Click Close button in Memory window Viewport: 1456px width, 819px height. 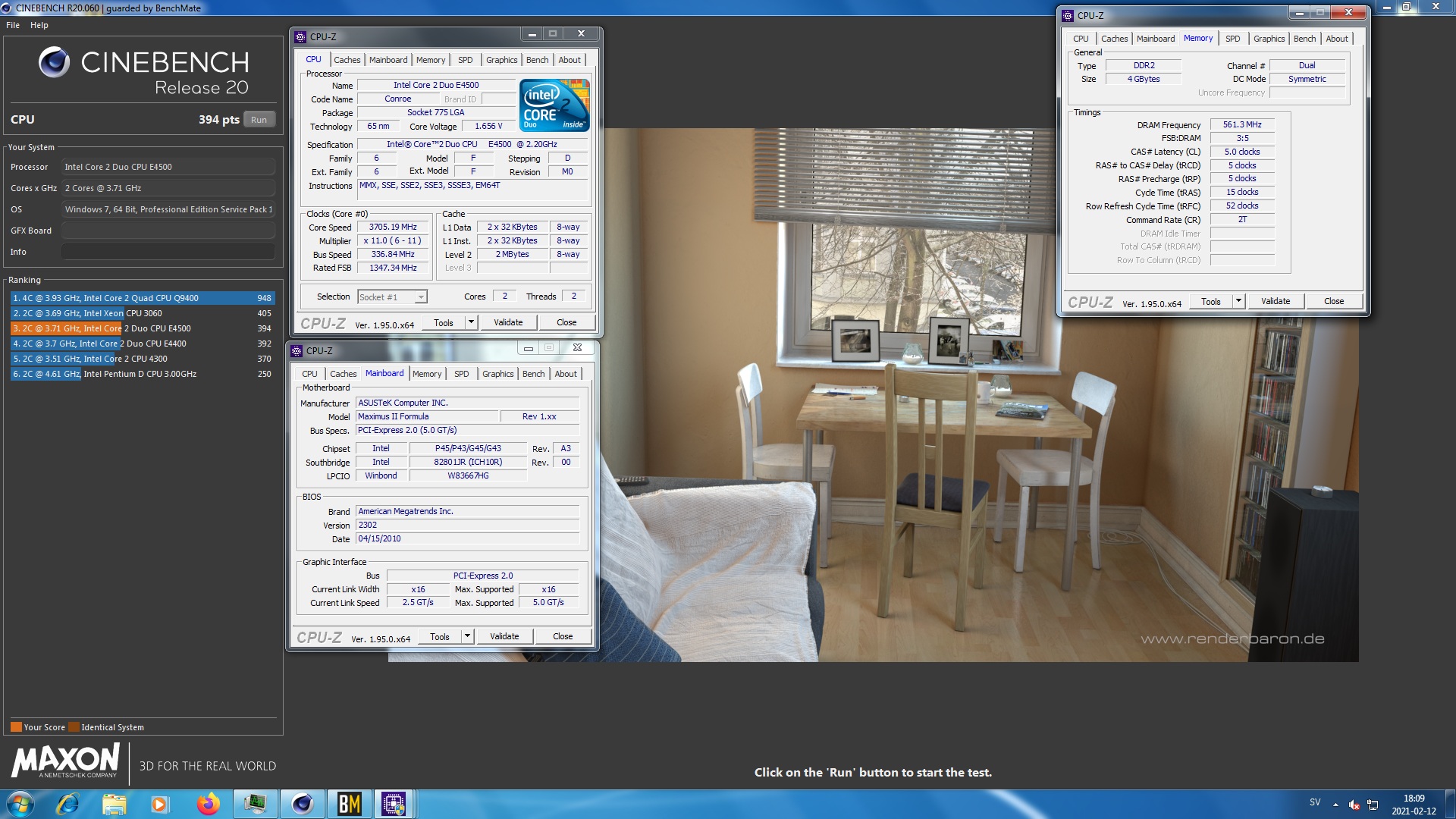click(1334, 301)
